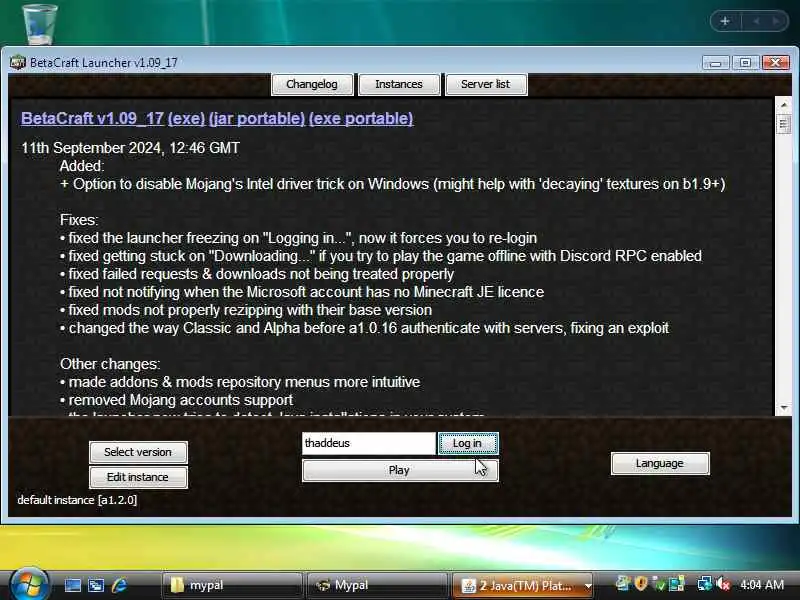
Task: Click the changelog scrollbar up arrow
Action: point(783,105)
